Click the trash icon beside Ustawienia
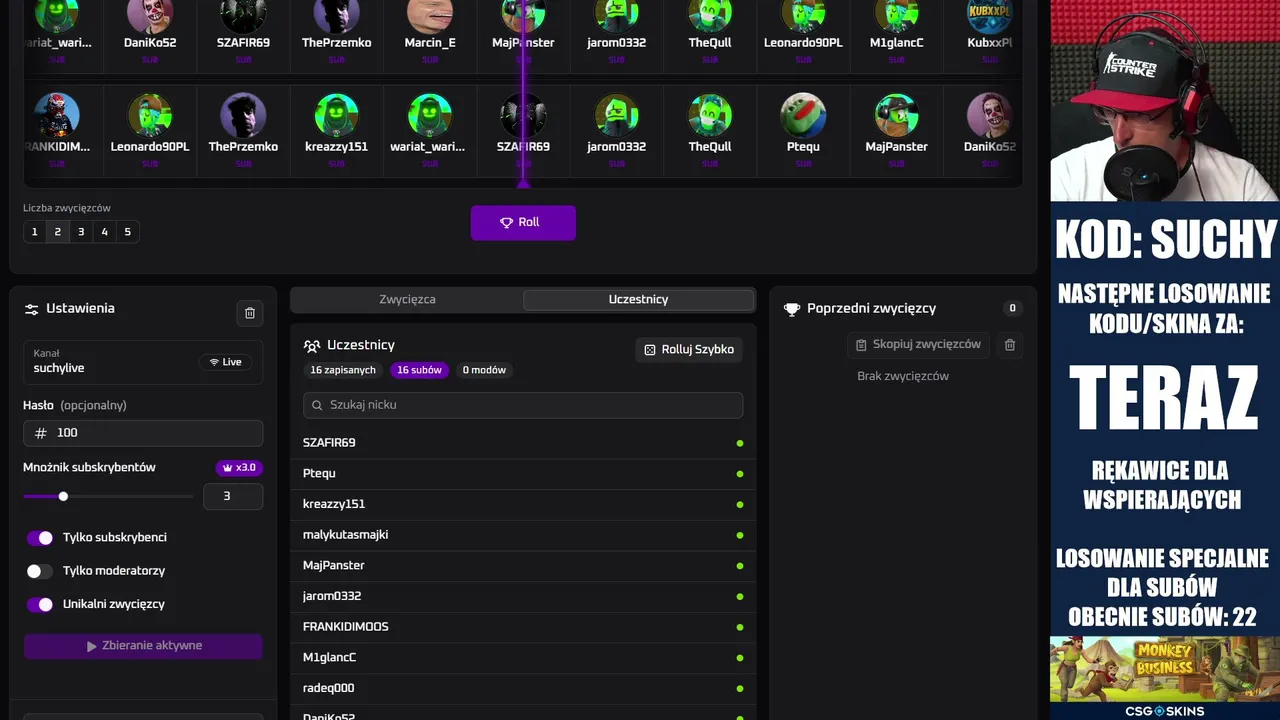This screenshot has height=720, width=1280. point(250,313)
